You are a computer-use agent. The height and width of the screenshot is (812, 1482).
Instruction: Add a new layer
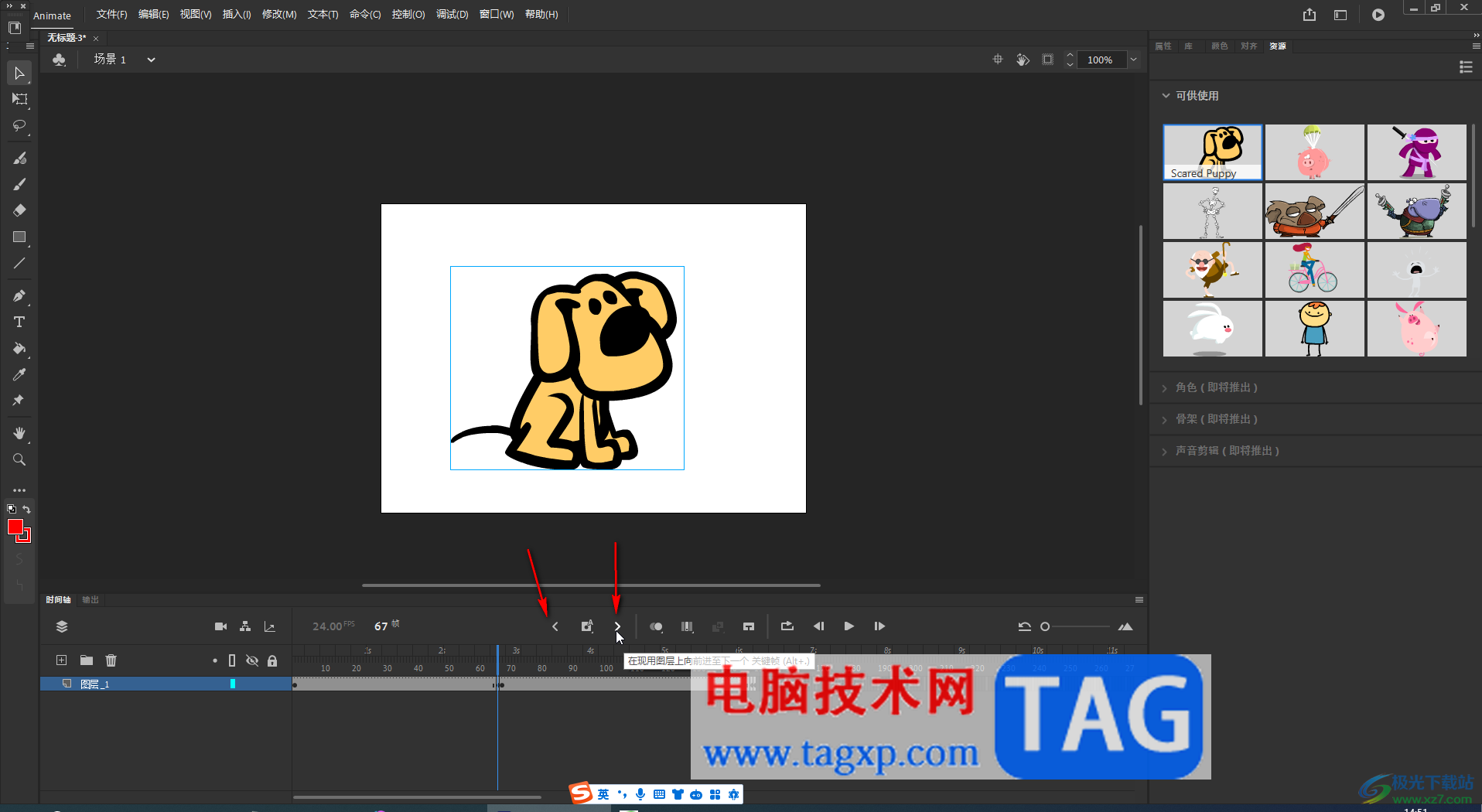[x=61, y=660]
